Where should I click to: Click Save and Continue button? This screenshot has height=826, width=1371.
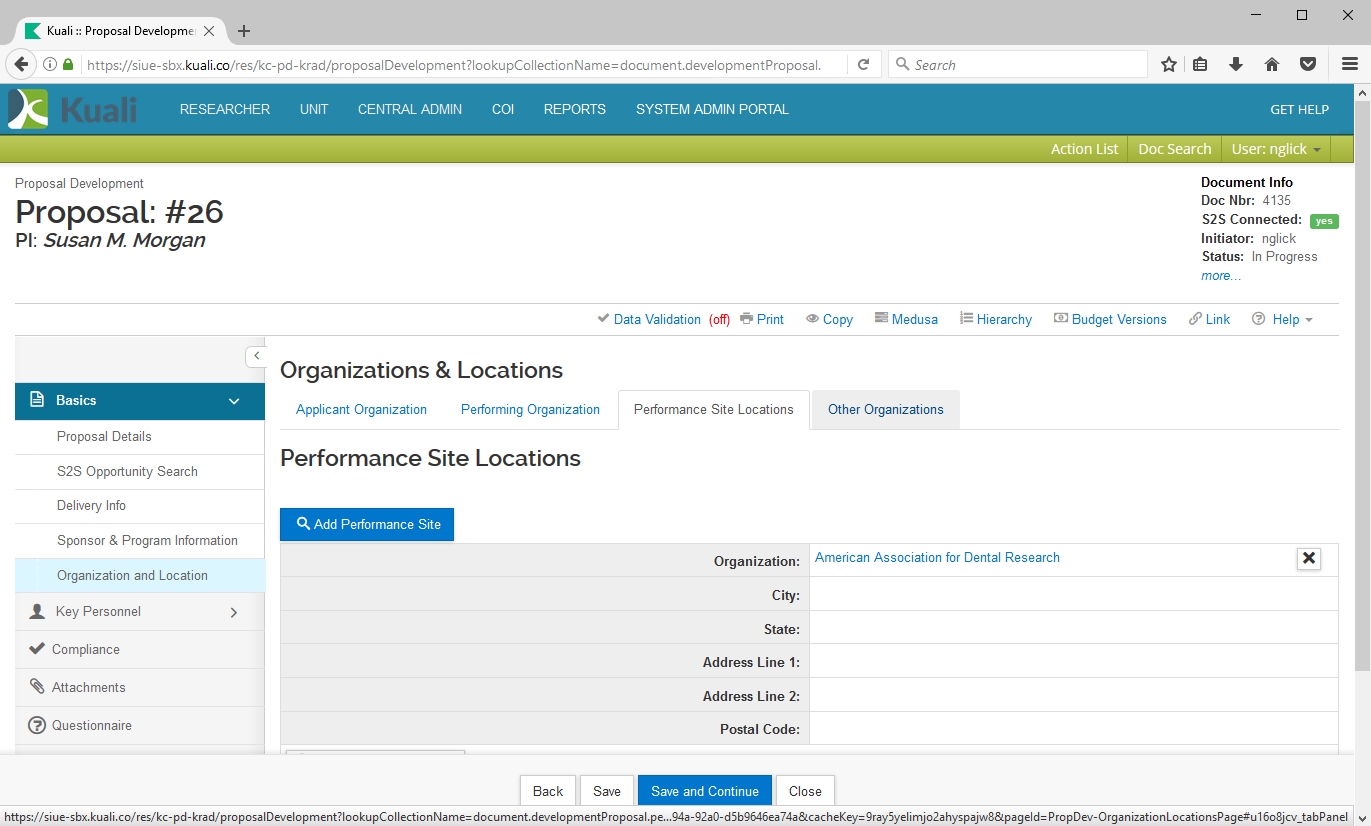[704, 791]
